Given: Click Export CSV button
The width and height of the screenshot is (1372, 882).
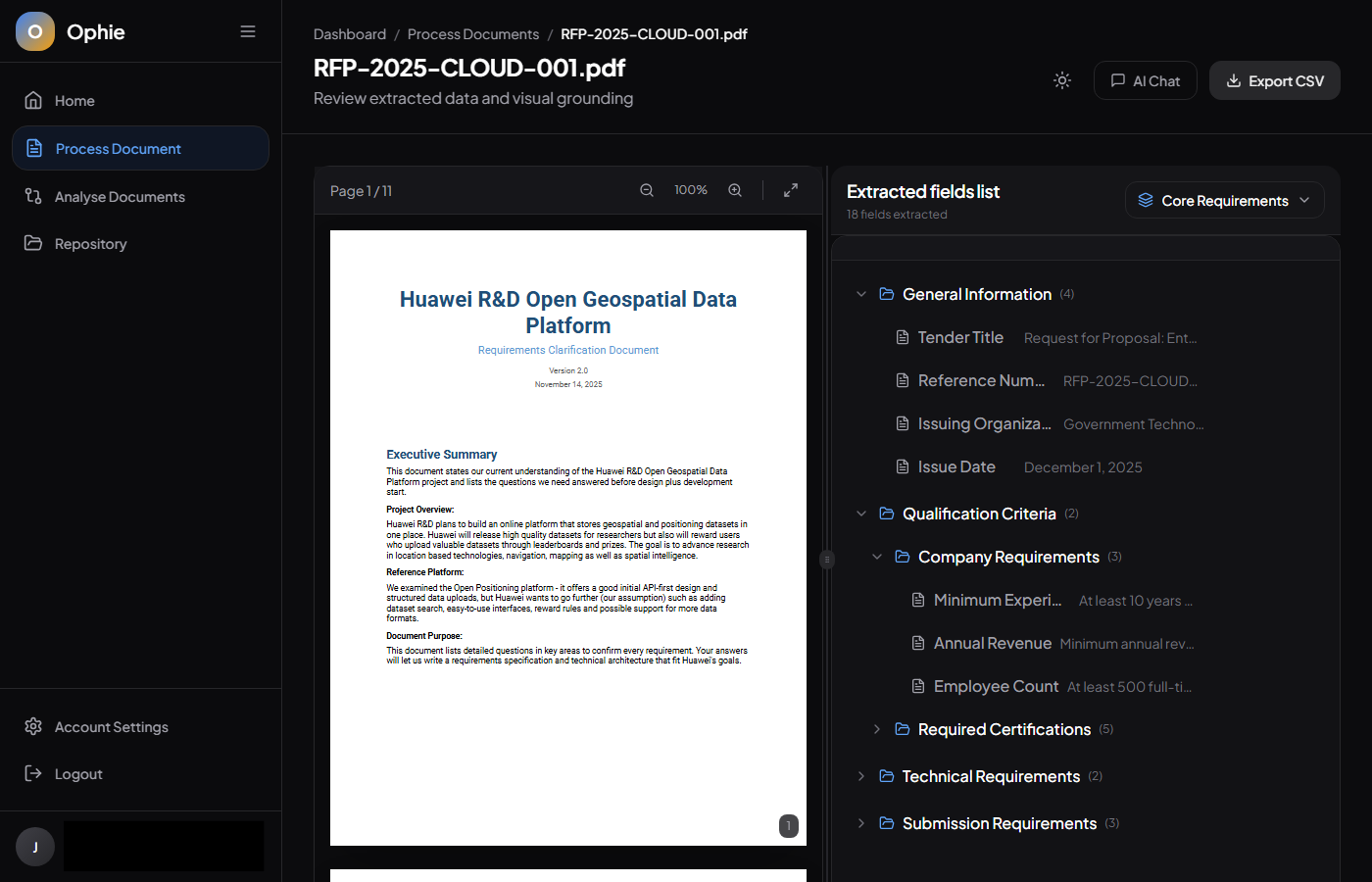Looking at the screenshot, I should [1275, 80].
